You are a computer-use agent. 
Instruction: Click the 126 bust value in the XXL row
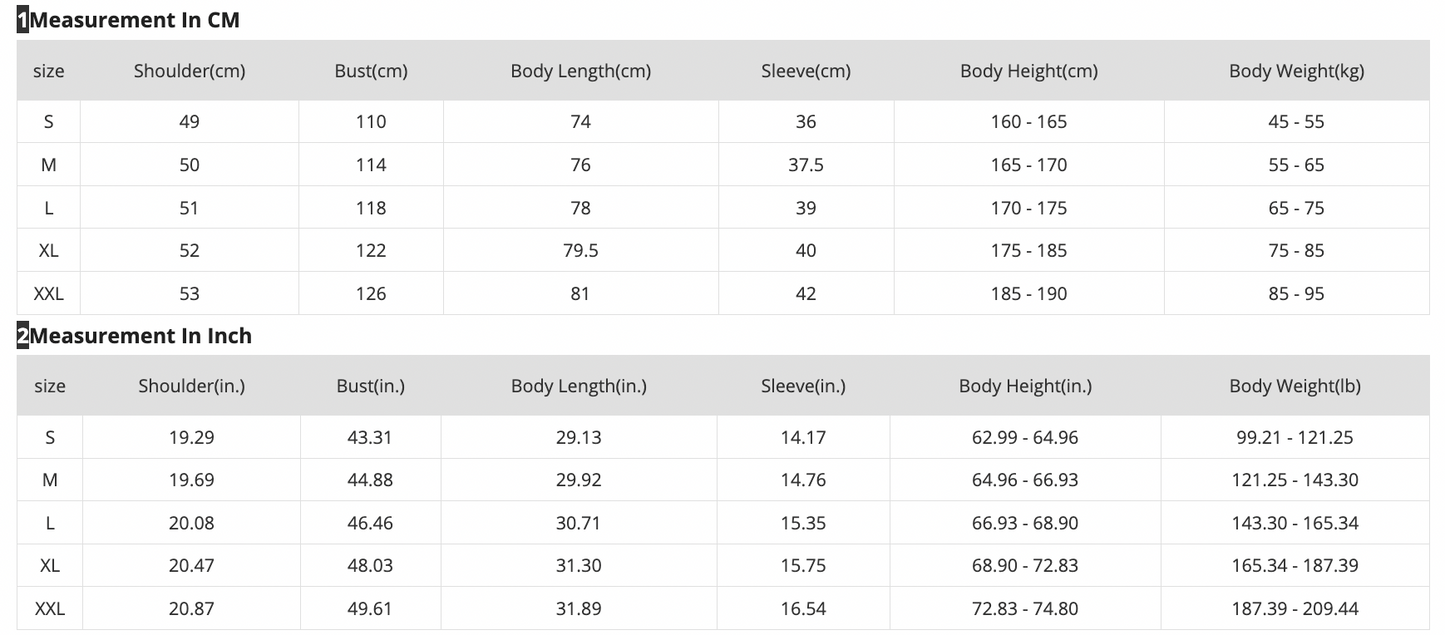(x=371, y=294)
